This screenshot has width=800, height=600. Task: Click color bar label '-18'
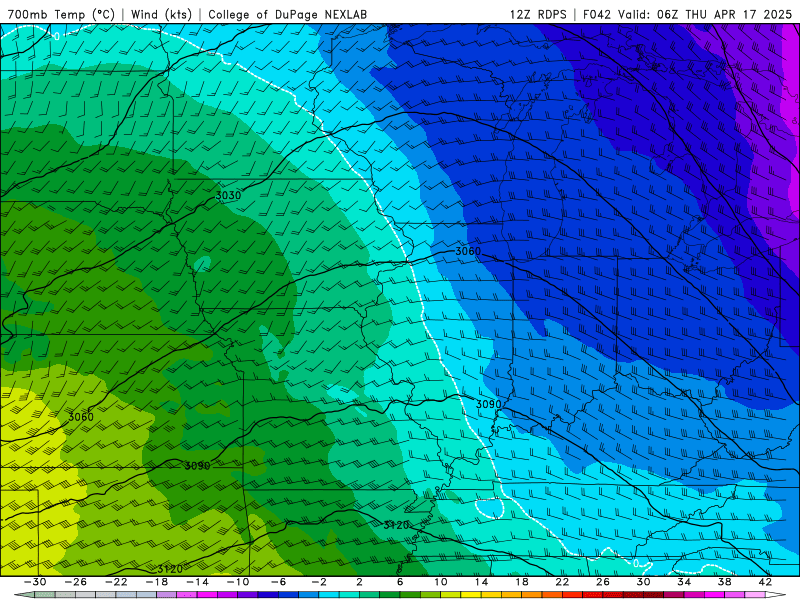157,582
